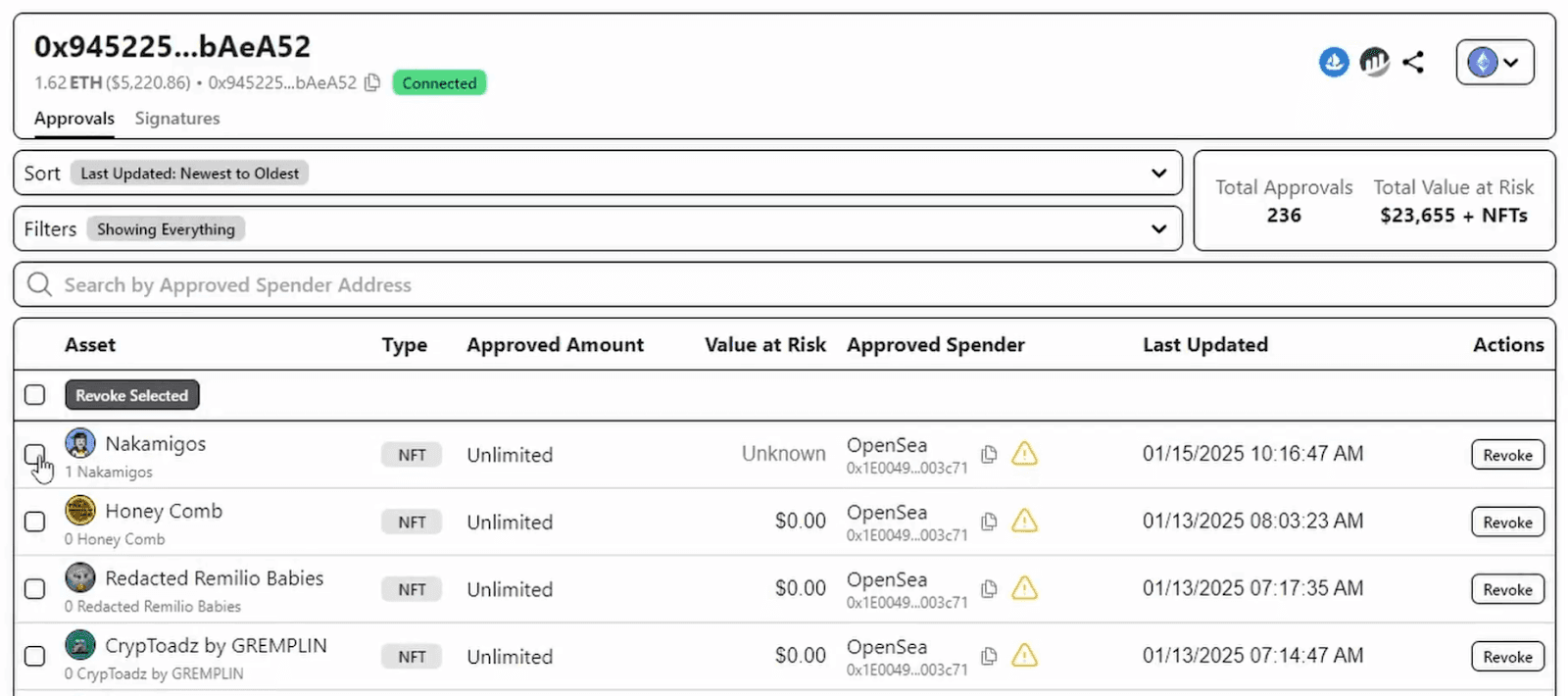Click warning triangle in Honey Comb row
This screenshot has height=696, width=1568.
[1024, 522]
